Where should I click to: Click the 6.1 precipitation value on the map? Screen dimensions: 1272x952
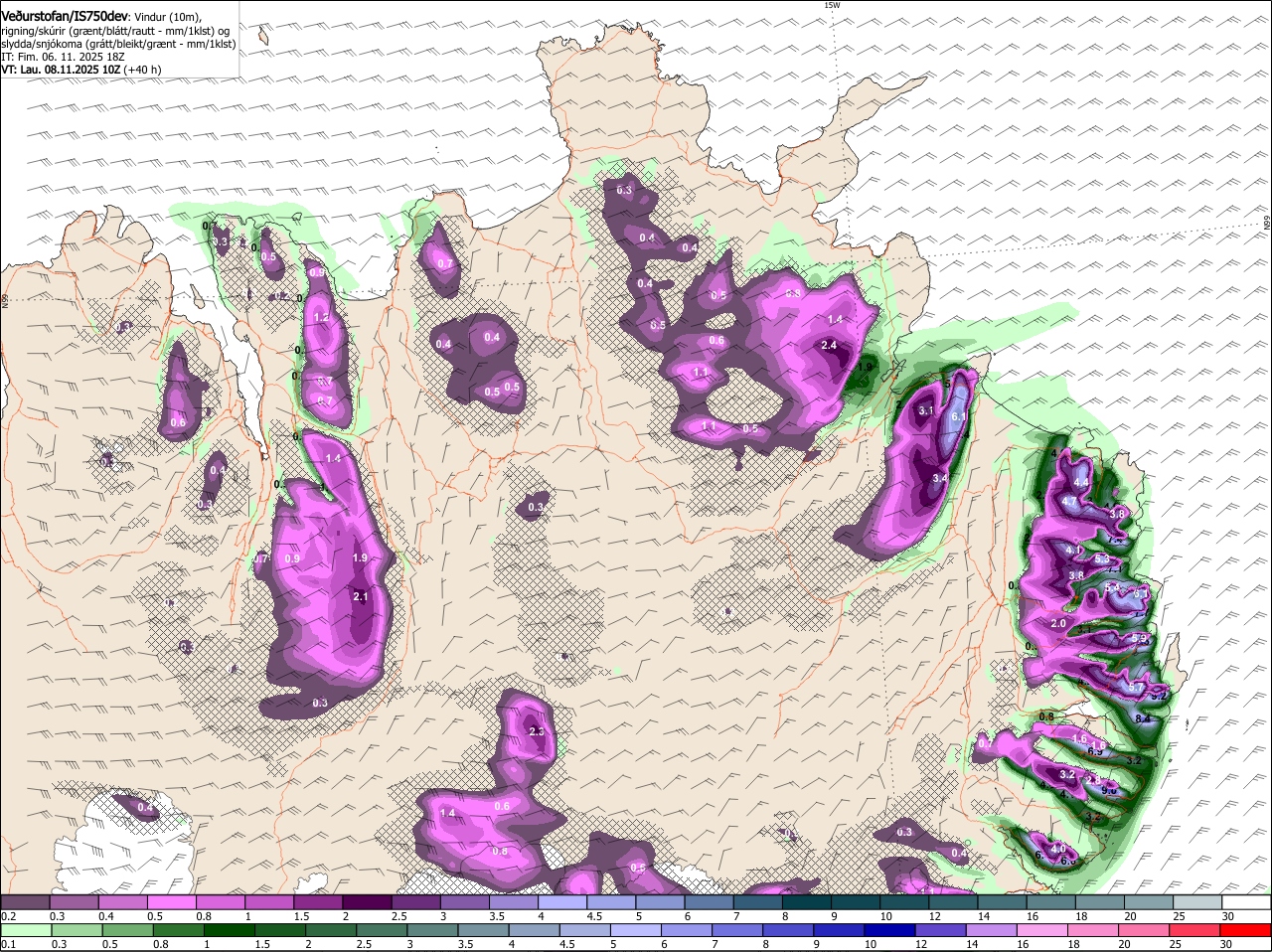(959, 416)
